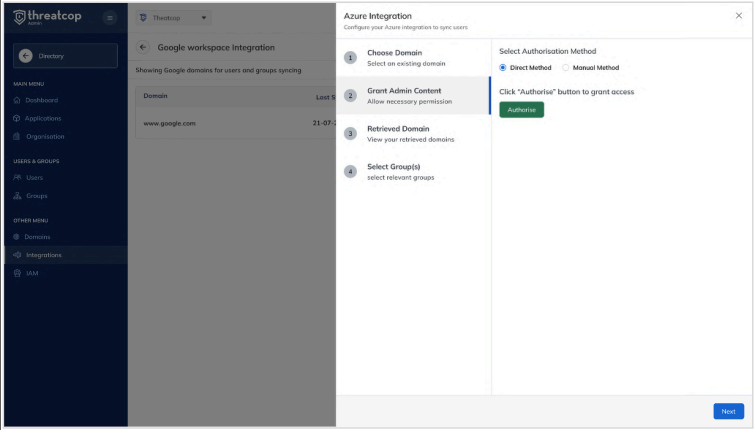Click the Dashboard home icon
The image size is (755, 430).
[17, 100]
